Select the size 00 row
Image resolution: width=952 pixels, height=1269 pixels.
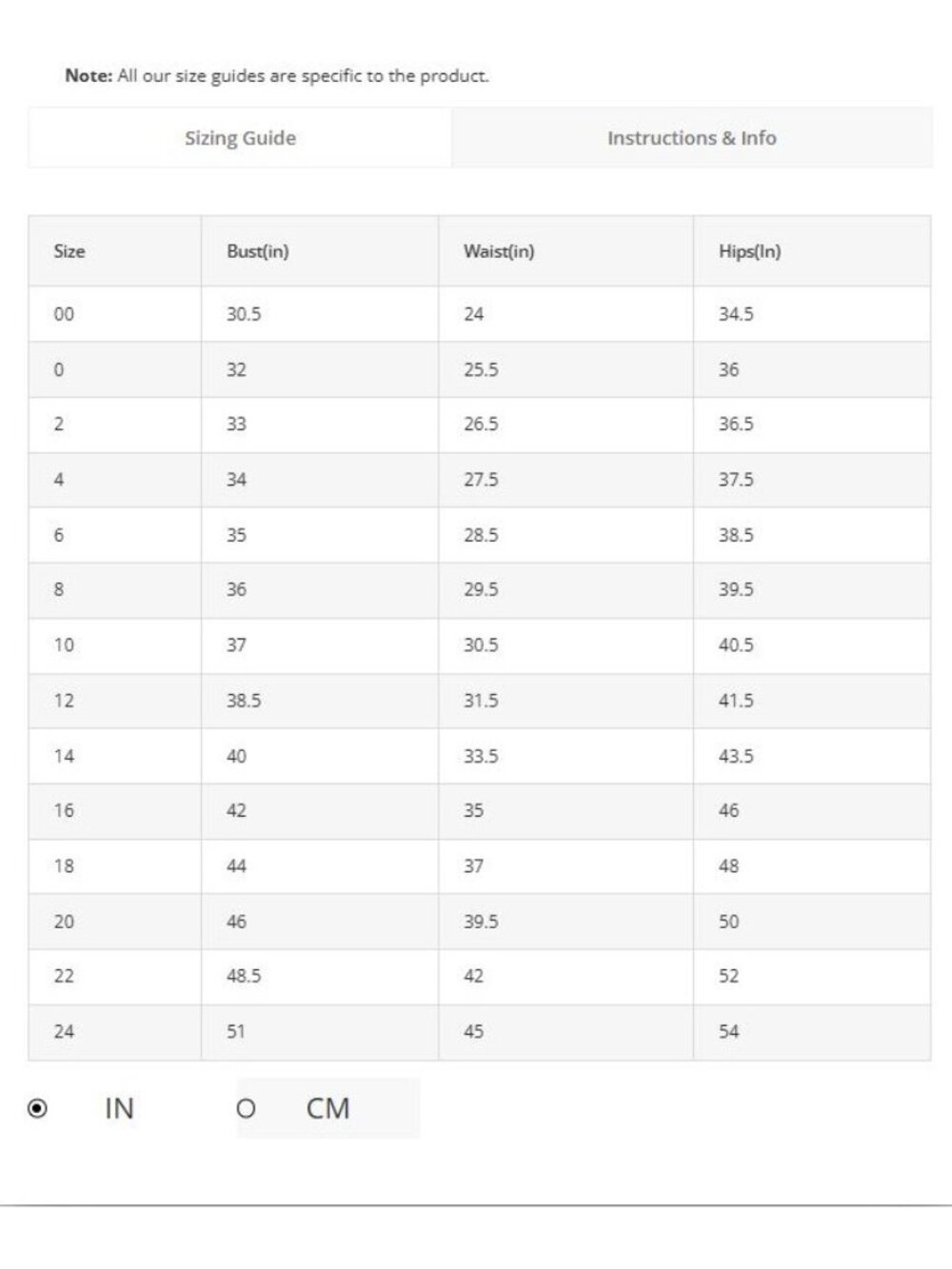coord(480,314)
